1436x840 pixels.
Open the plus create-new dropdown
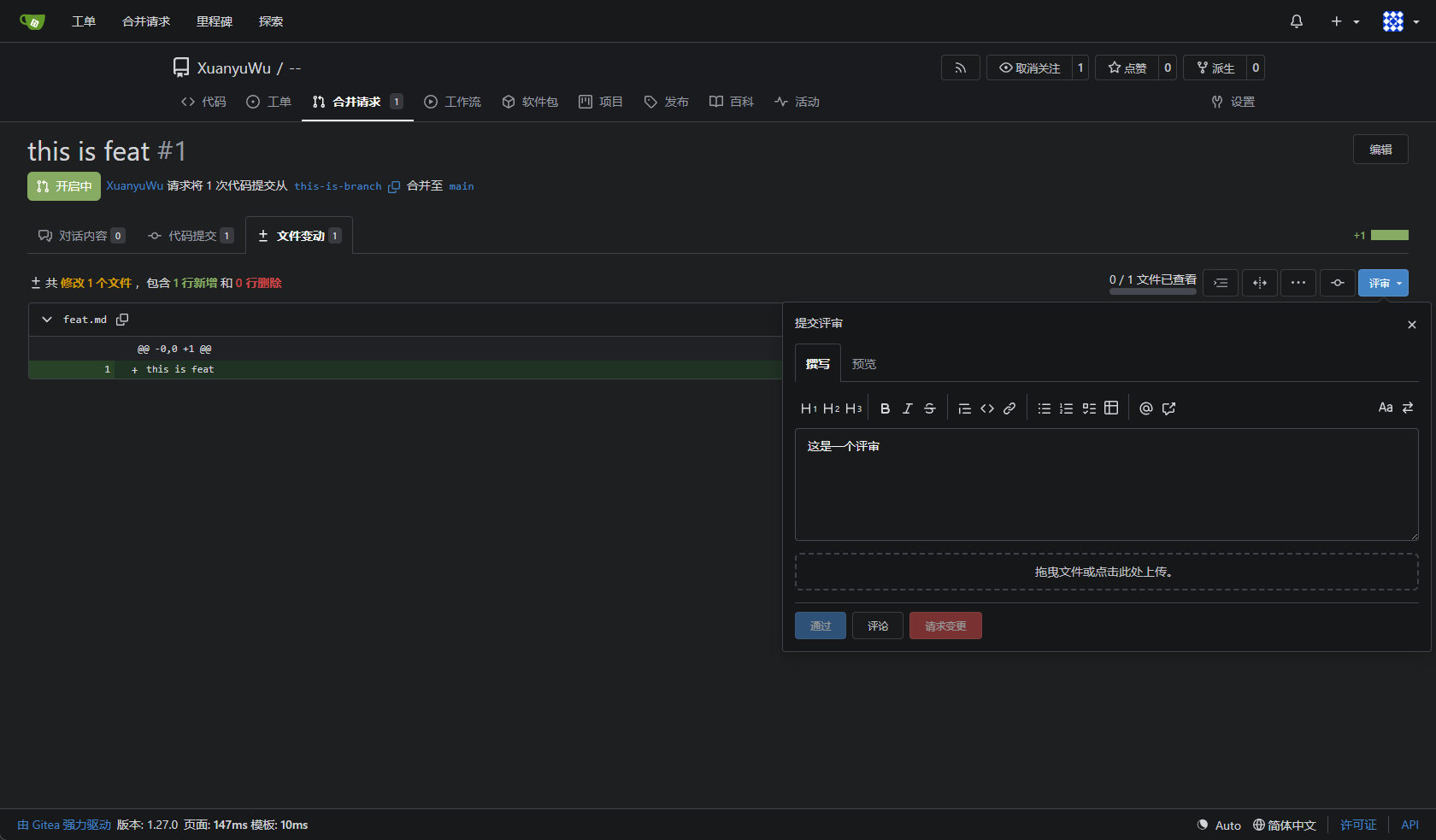[1345, 21]
